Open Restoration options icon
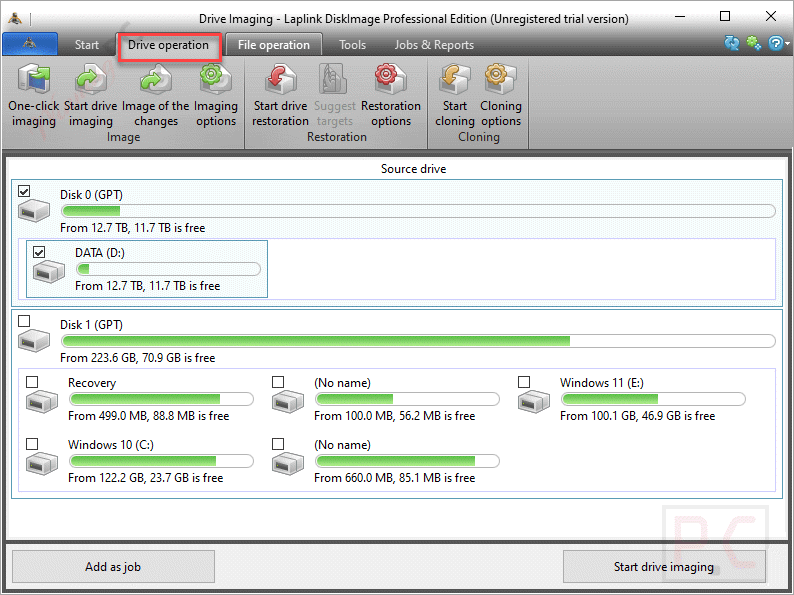 point(390,79)
